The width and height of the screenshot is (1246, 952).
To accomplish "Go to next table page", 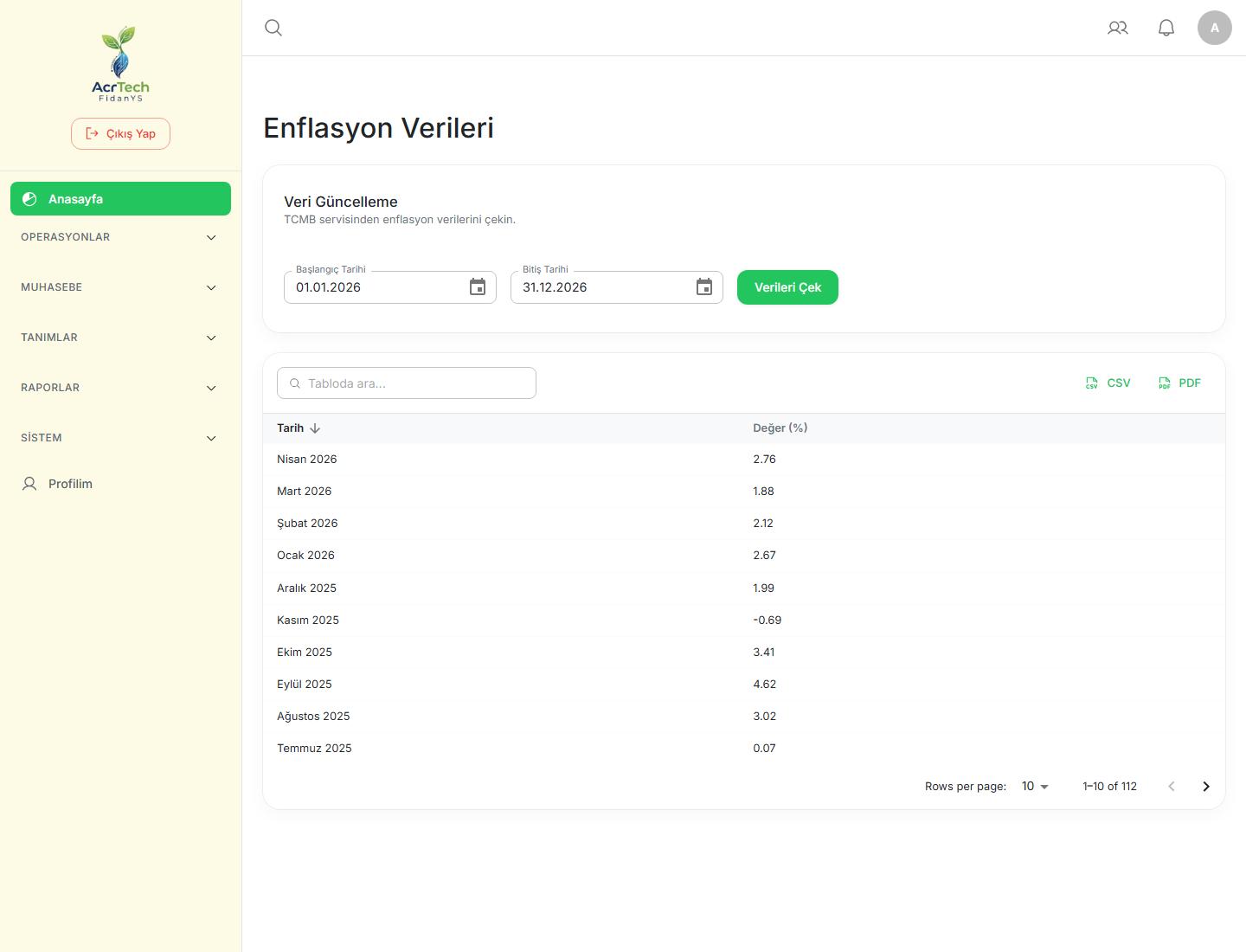I will pos(1206,786).
